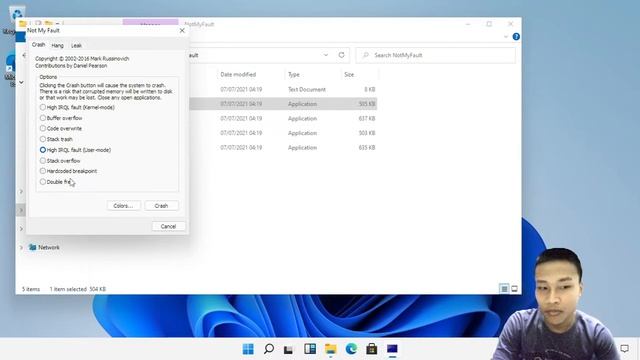Select the 503 KB Application row
640x360 pixels.
tap(283, 133)
